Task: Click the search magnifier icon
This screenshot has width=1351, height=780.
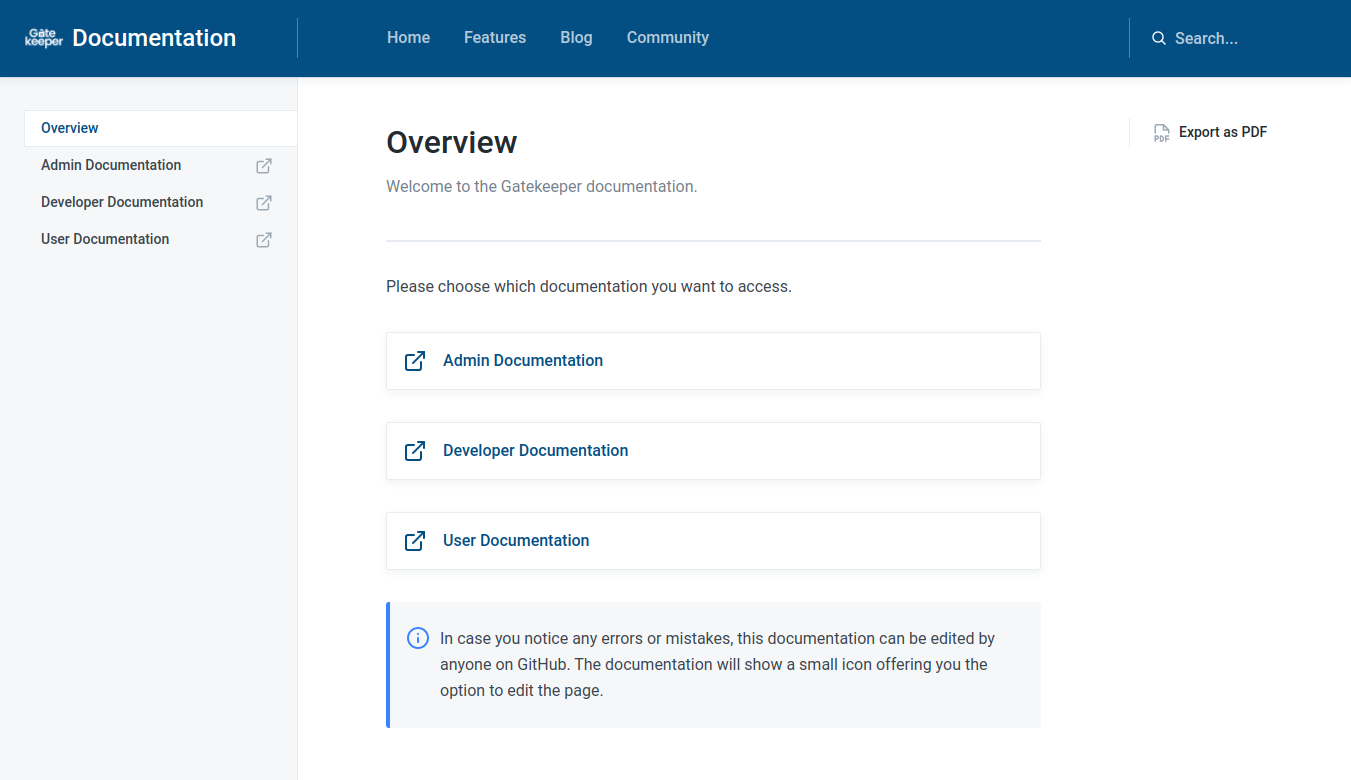Action: [x=1159, y=38]
